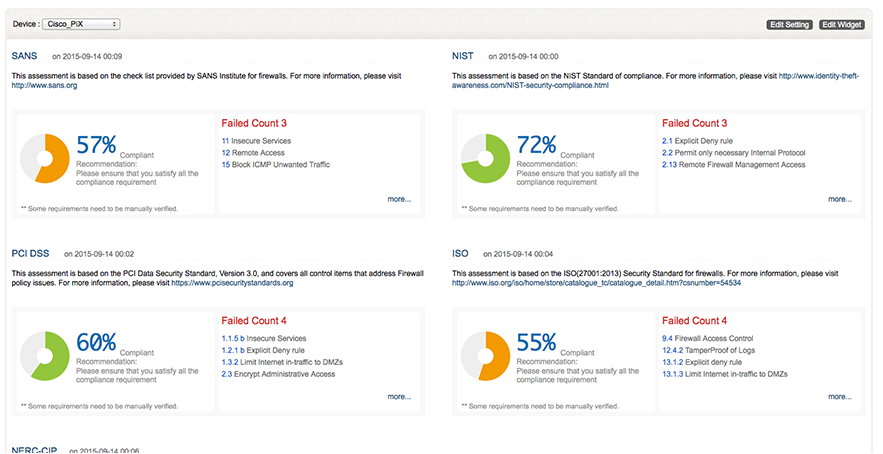Image resolution: width=883 pixels, height=454 pixels.
Task: Click the ISO compliance donut chart
Action: [485, 355]
